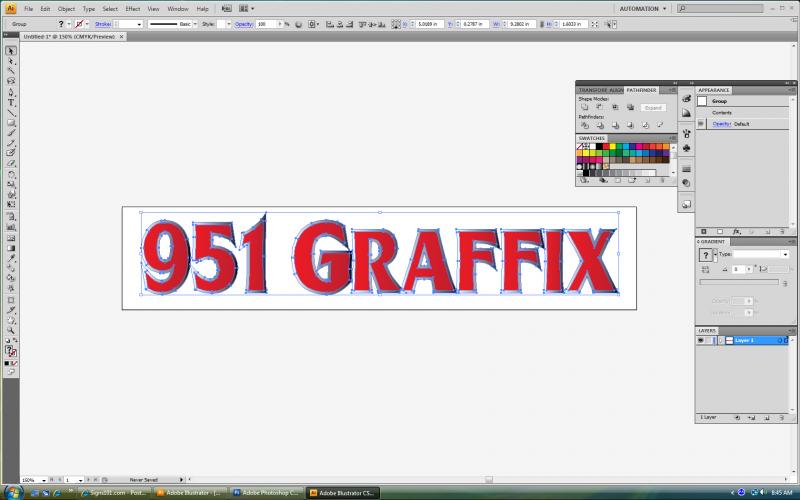800x500 pixels.
Task: Open the Object menu
Action: pyautogui.click(x=66, y=9)
